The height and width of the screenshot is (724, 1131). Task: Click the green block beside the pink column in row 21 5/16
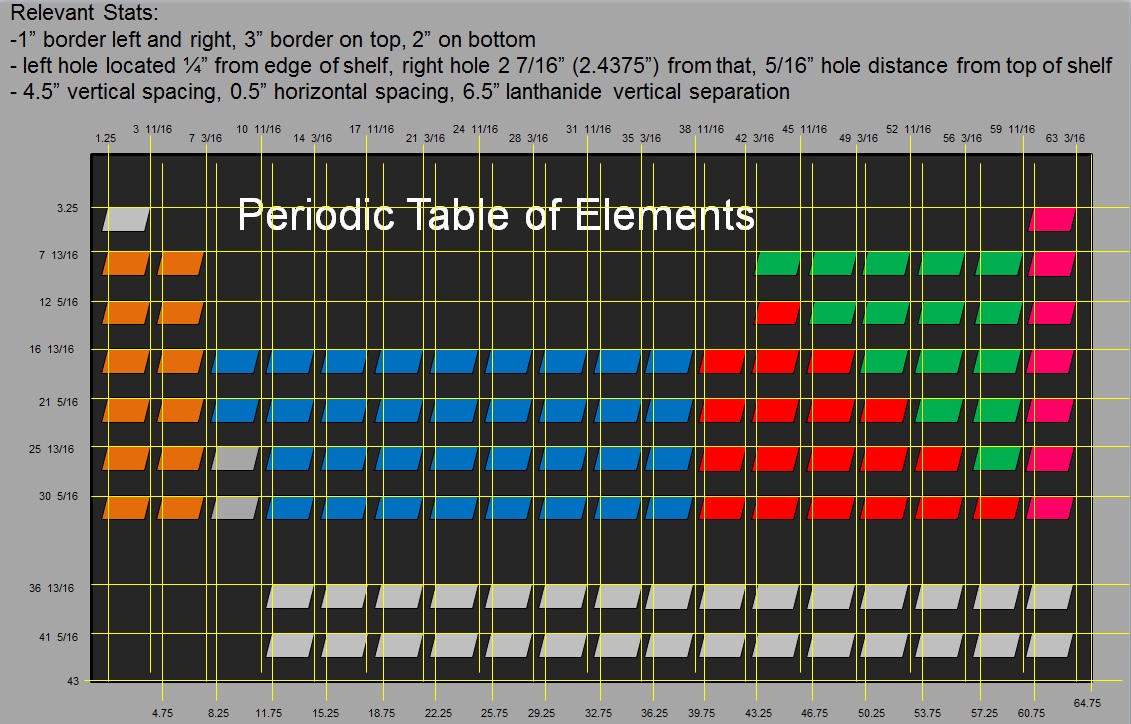click(x=996, y=410)
